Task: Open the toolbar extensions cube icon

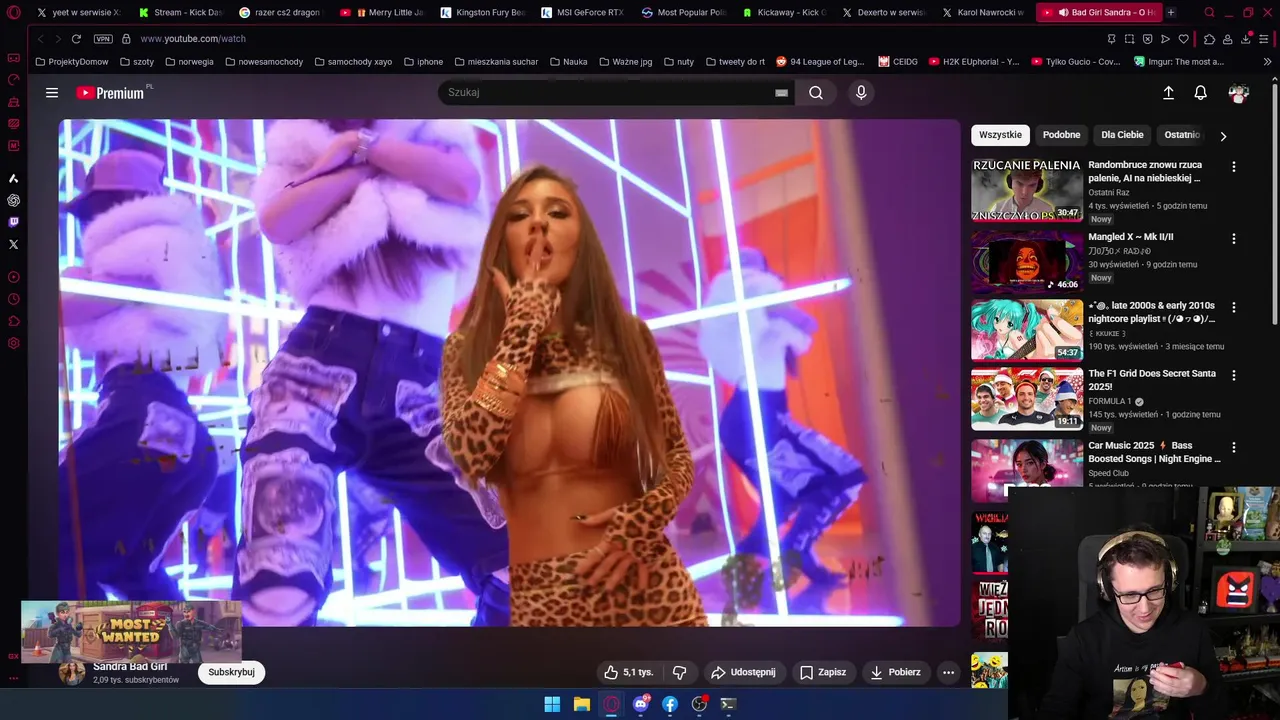Action: (1209, 39)
